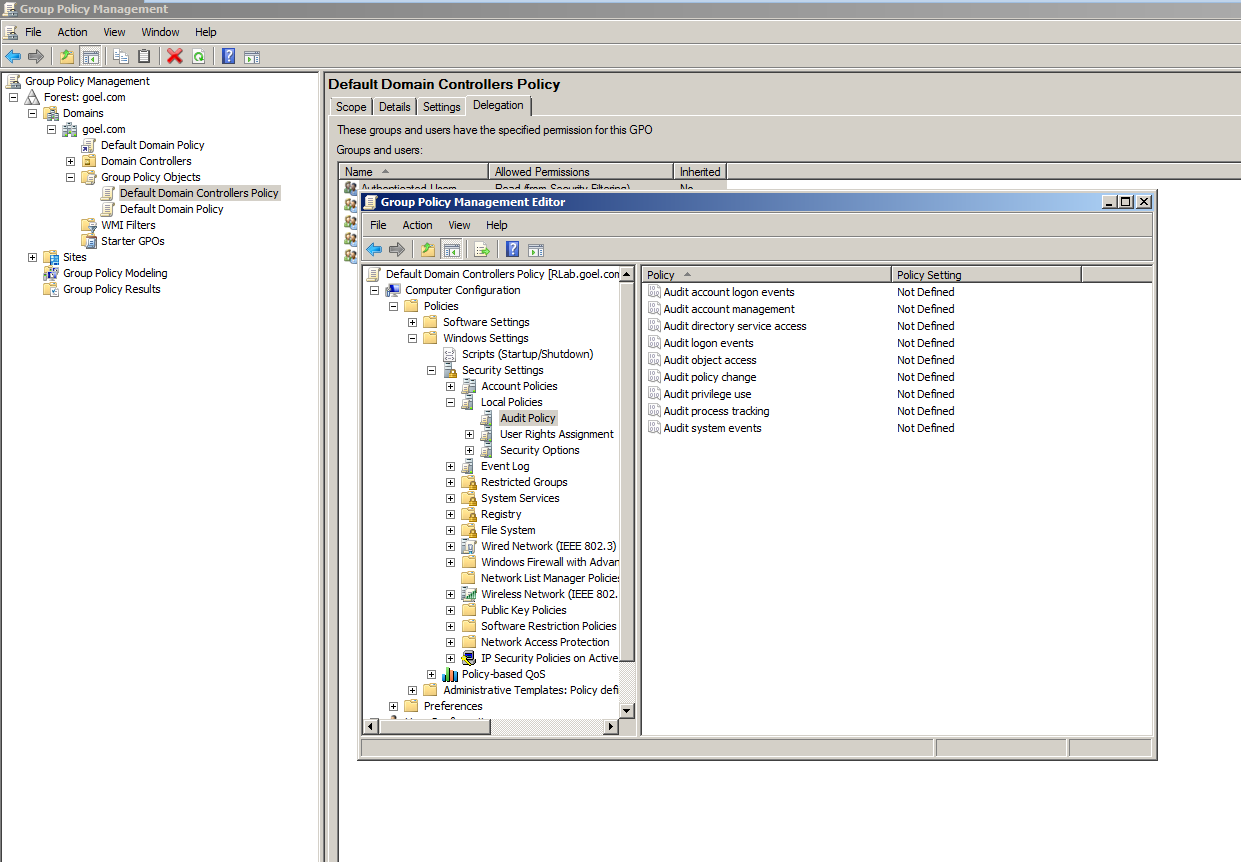This screenshot has width=1241, height=862.
Task: Click Group Policy Modeling icon in tree
Action: click(x=52, y=273)
